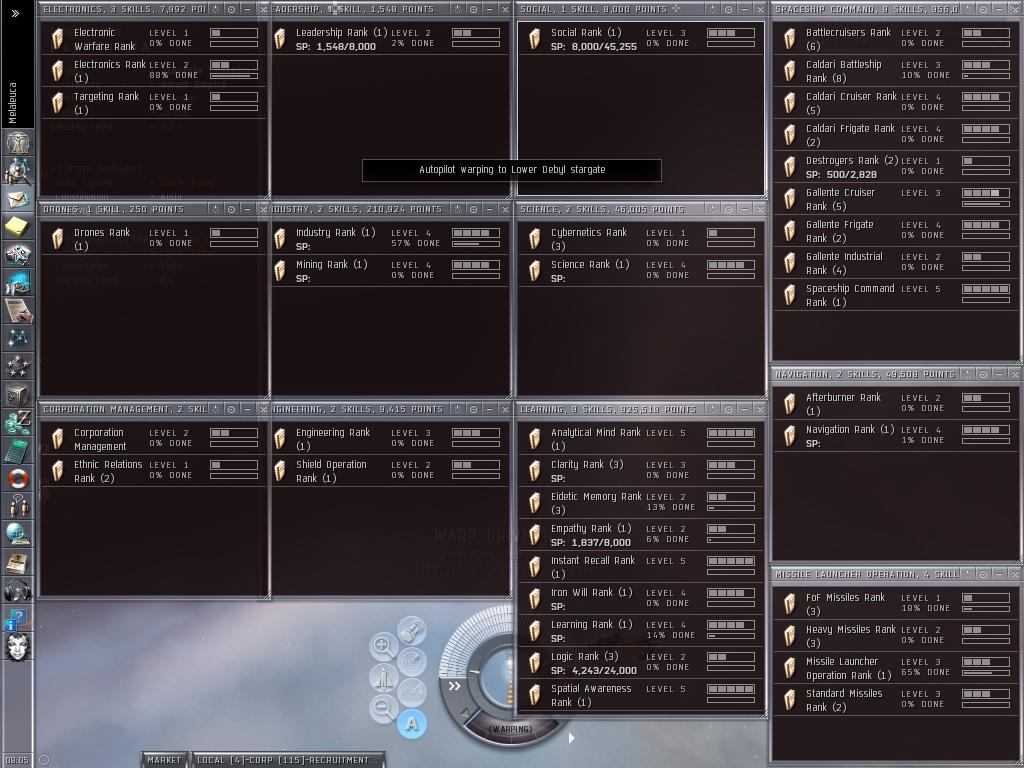Click the zoom out magnifier HUD button

point(383,708)
